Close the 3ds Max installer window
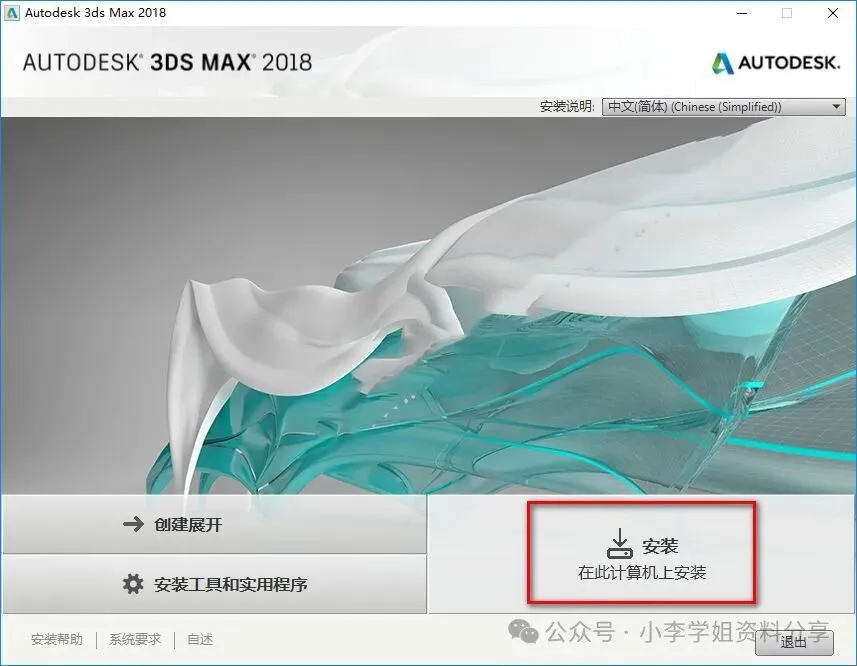857x666 pixels. 832,13
